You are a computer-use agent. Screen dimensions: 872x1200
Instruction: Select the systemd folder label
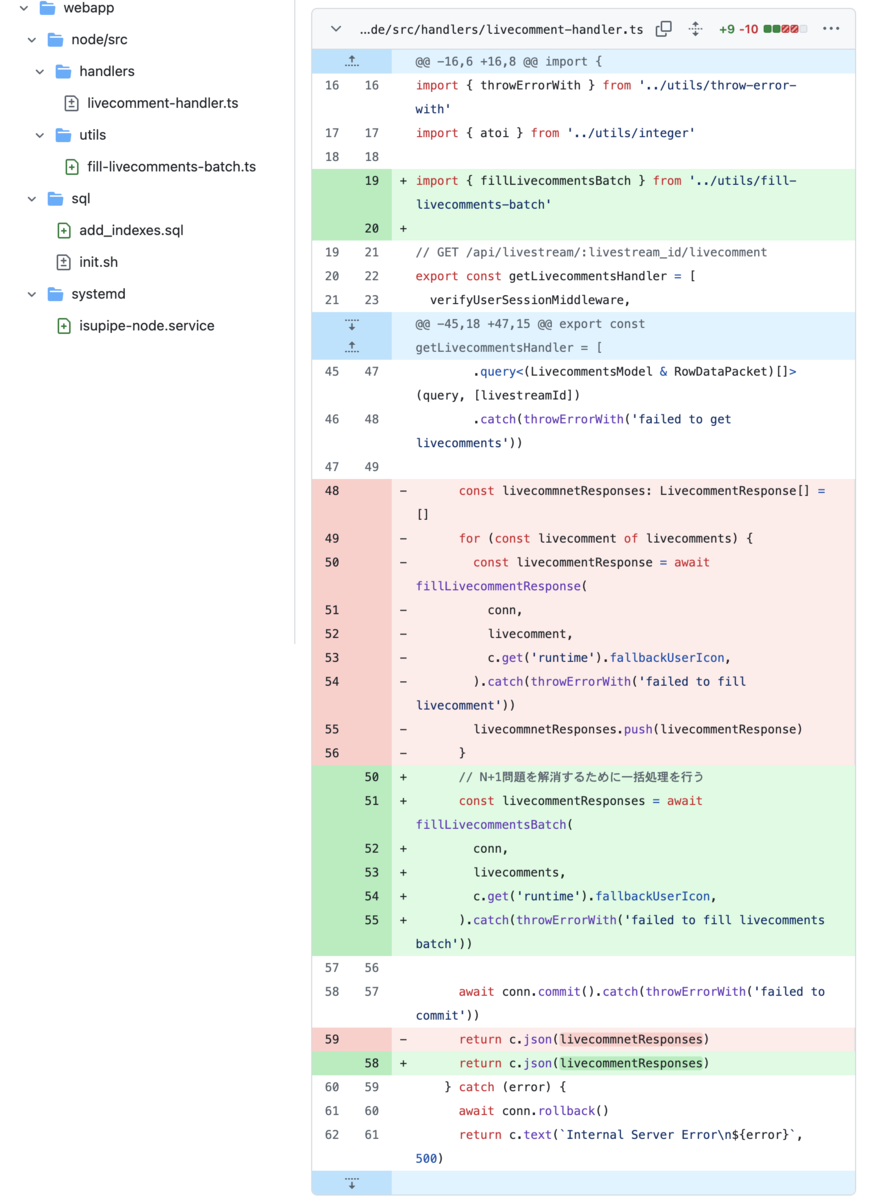[x=98, y=294]
